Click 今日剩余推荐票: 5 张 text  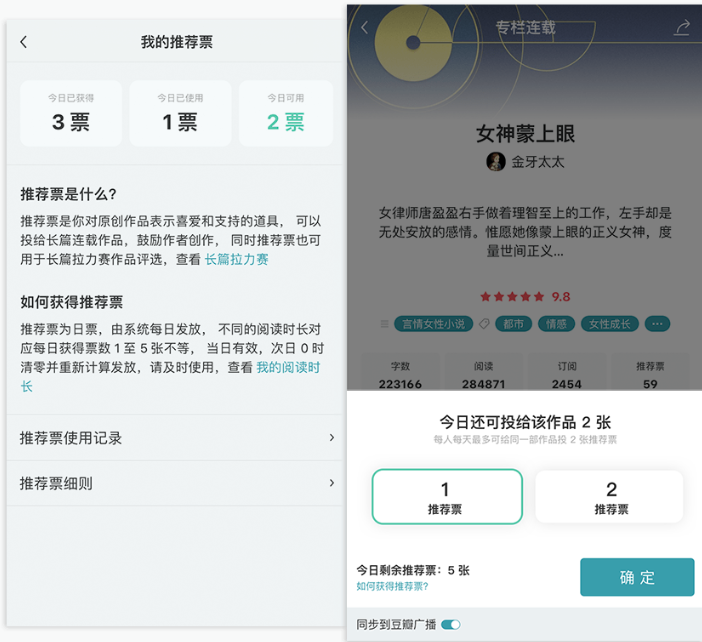[413, 570]
